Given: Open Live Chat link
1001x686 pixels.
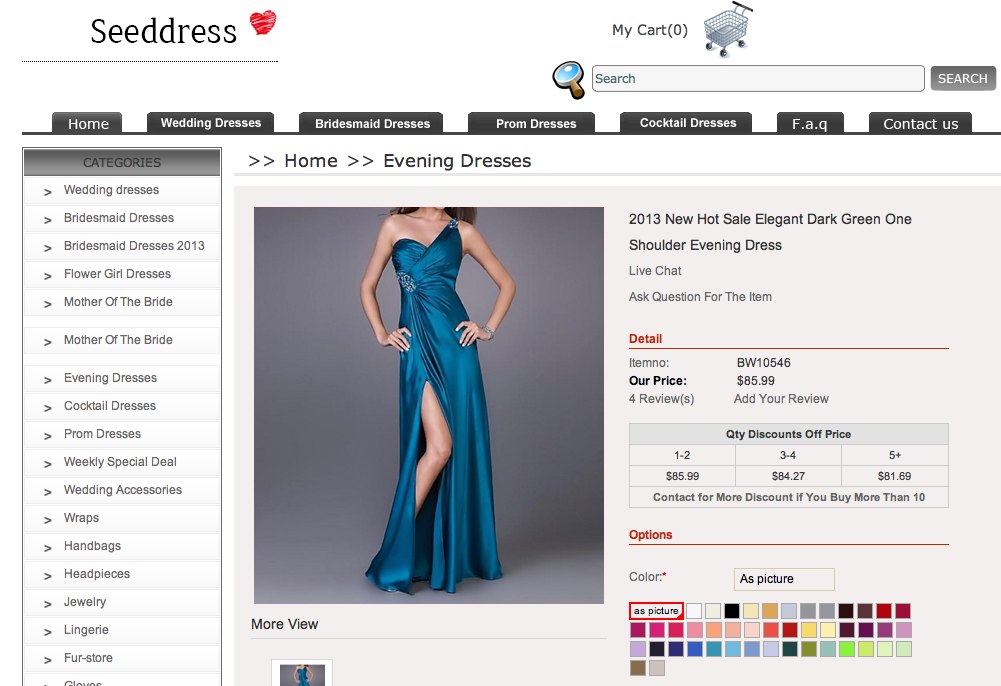Looking at the screenshot, I should tap(655, 271).
